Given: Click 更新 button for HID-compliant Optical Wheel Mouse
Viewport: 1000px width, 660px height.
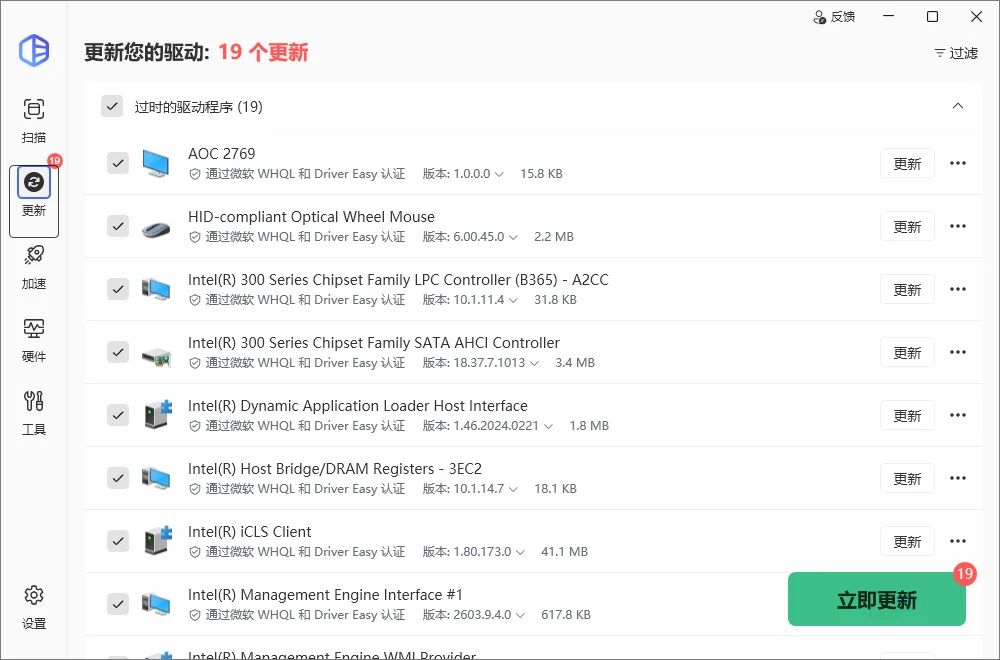Looking at the screenshot, I should (x=907, y=227).
